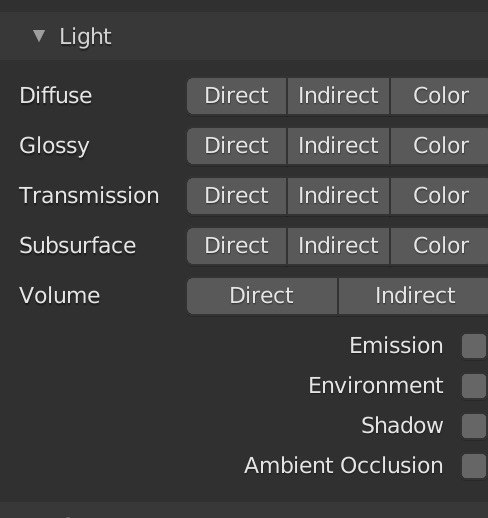Toggle the Glossy Indirect pass
488x518 pixels.
pos(338,146)
